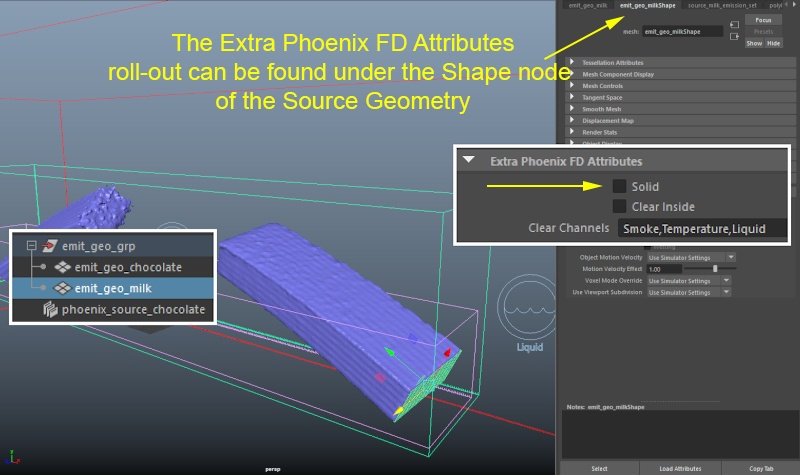The width and height of the screenshot is (800, 475).
Task: Click the Motion Velocity Effect slider handle
Action: point(715,268)
